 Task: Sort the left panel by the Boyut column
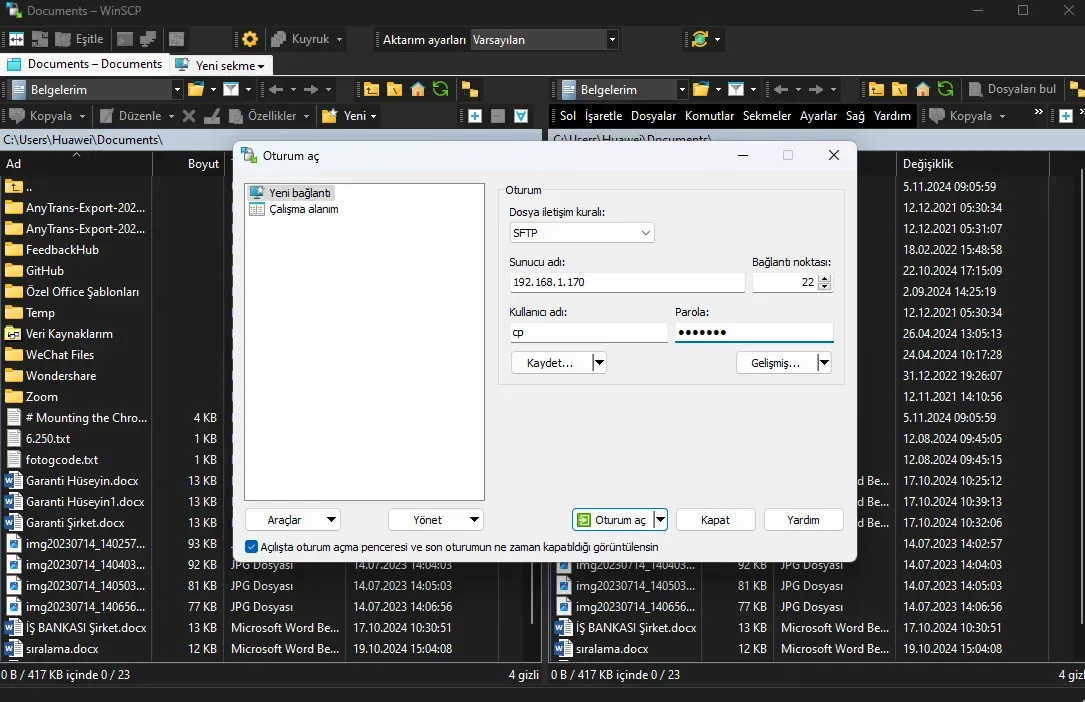(188, 164)
